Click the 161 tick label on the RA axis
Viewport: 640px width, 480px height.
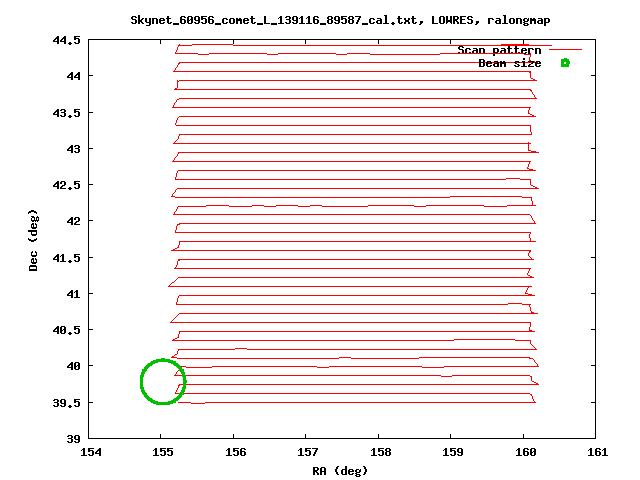click(597, 452)
